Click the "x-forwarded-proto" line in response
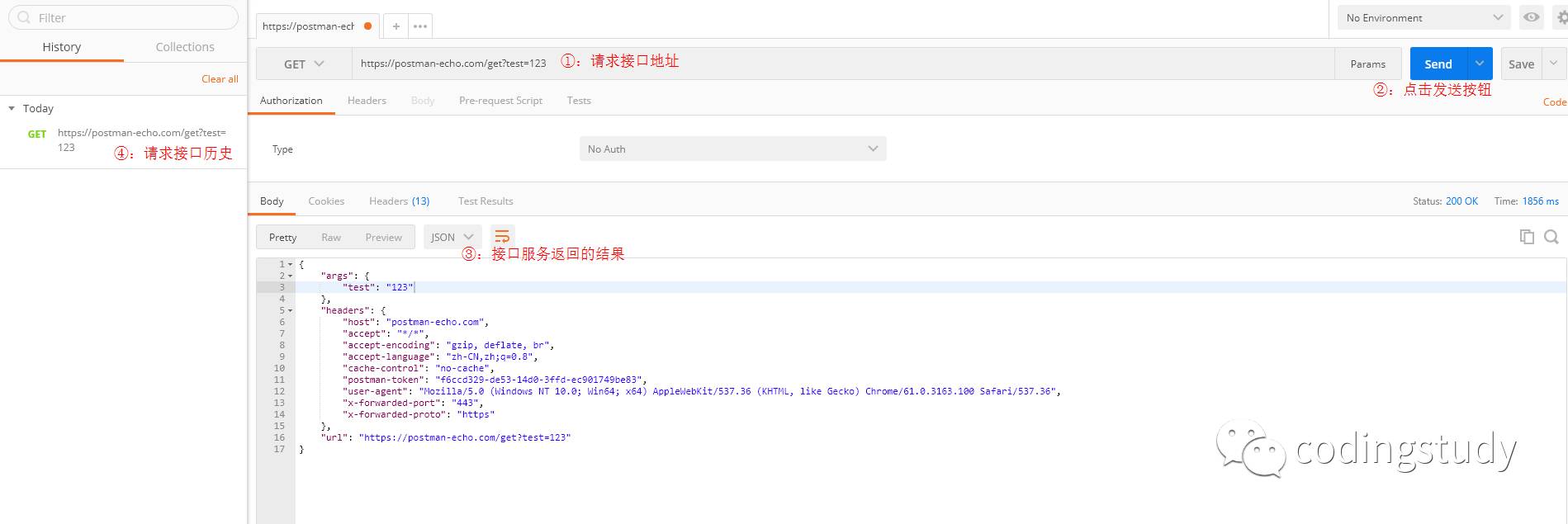1568x524 pixels. tap(419, 414)
